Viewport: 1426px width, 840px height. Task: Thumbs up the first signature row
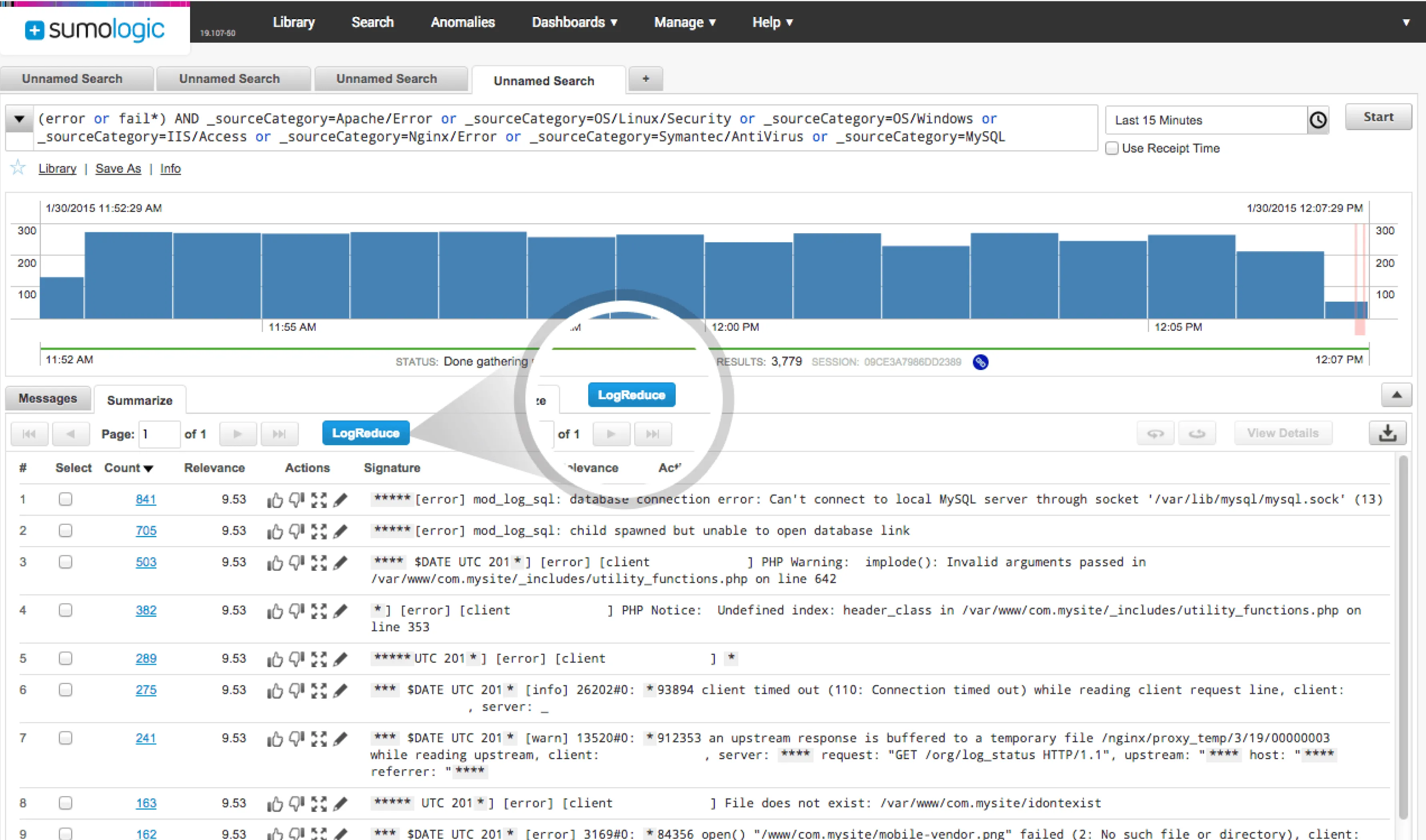click(x=275, y=500)
